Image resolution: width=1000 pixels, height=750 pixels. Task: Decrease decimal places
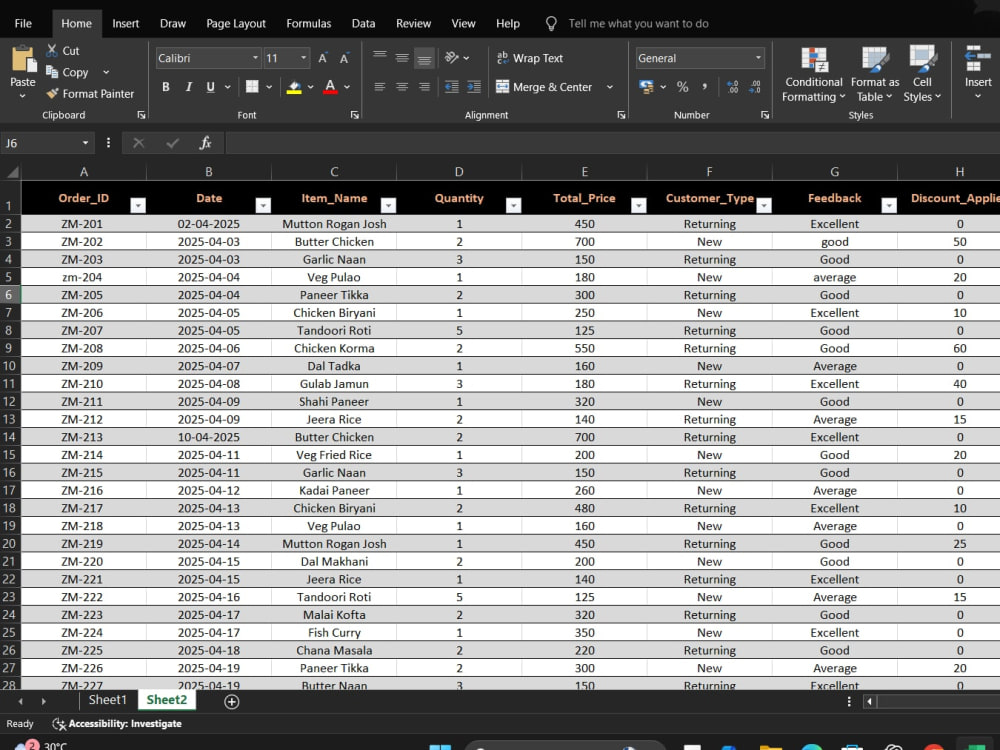pyautogui.click(x=755, y=87)
